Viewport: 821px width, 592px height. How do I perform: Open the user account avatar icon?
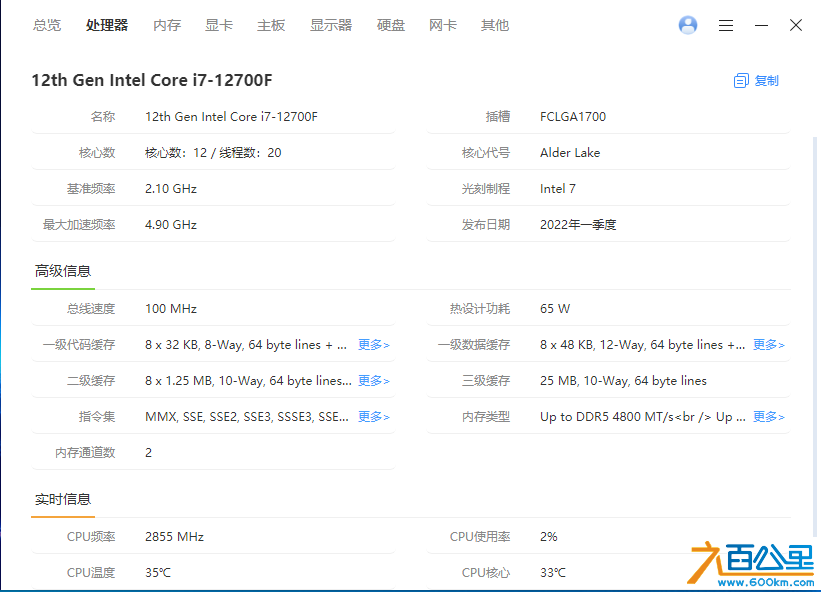pos(687,25)
